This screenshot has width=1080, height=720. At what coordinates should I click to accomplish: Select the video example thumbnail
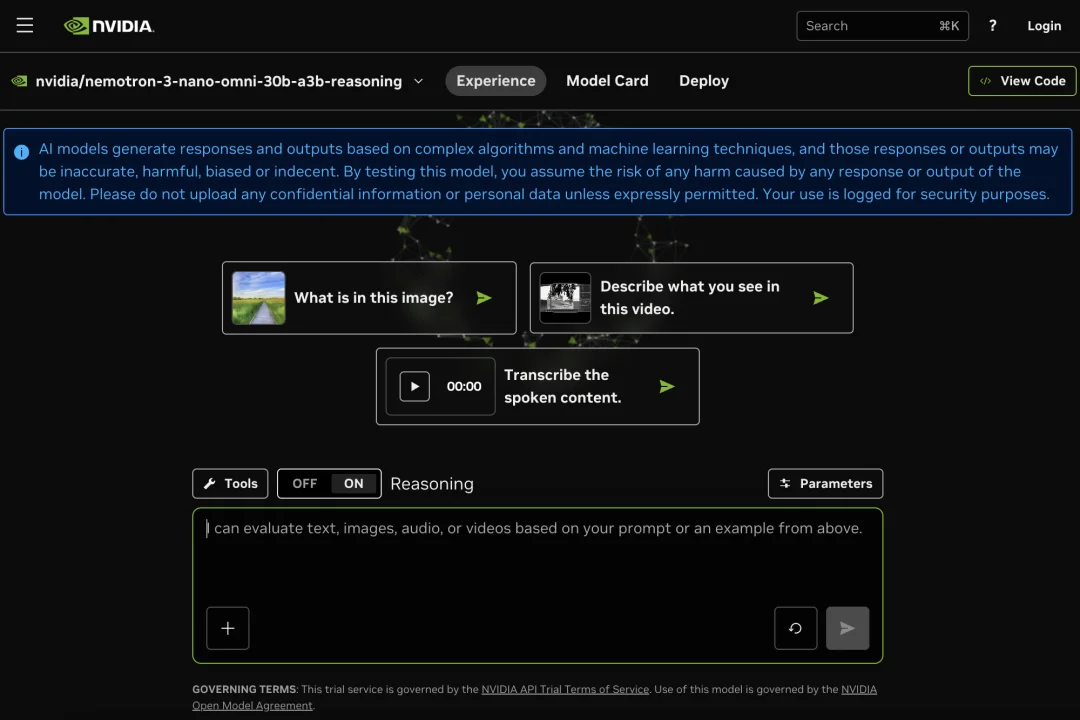(x=566, y=298)
